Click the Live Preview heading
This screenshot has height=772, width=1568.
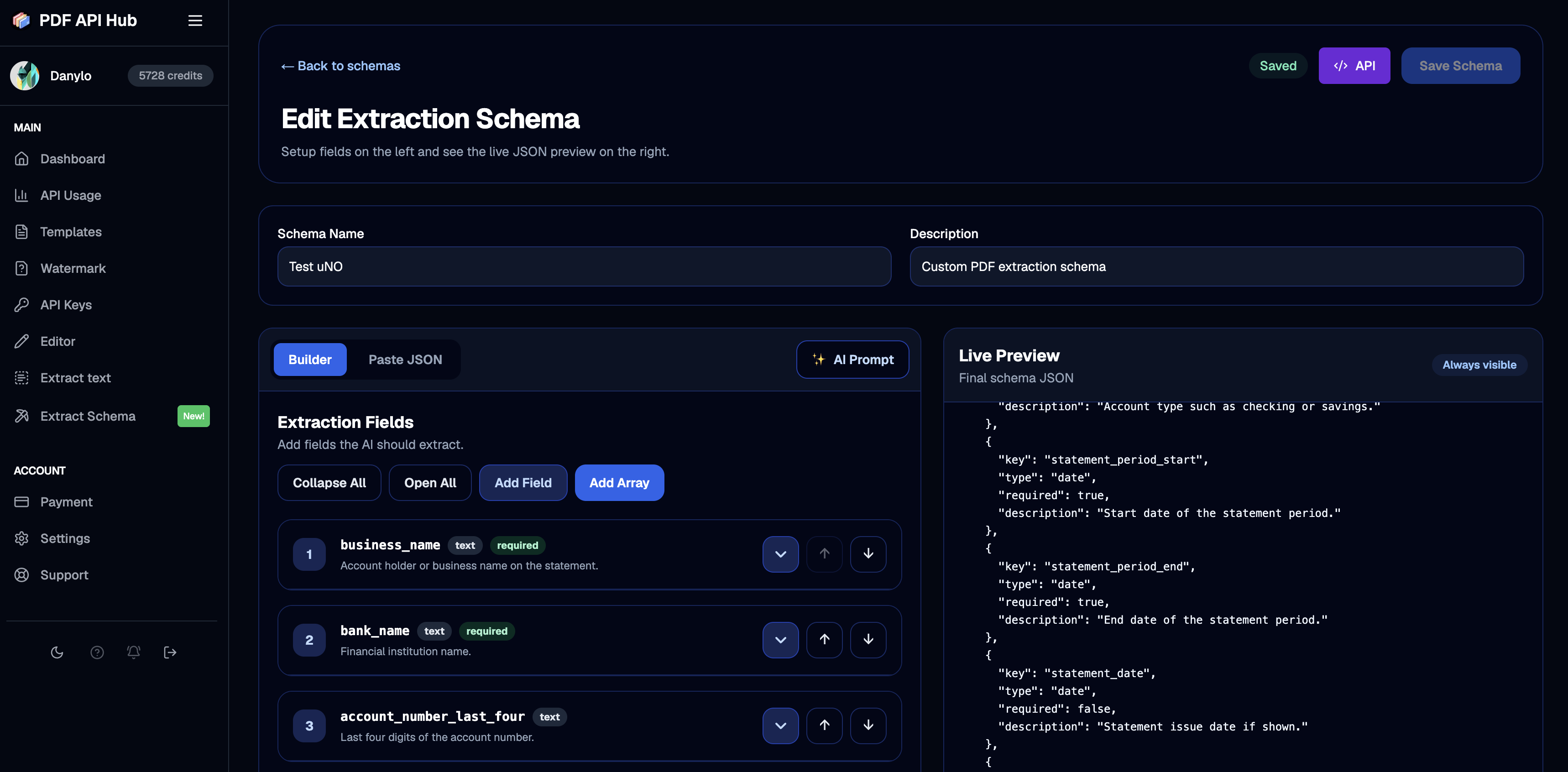coord(1009,355)
